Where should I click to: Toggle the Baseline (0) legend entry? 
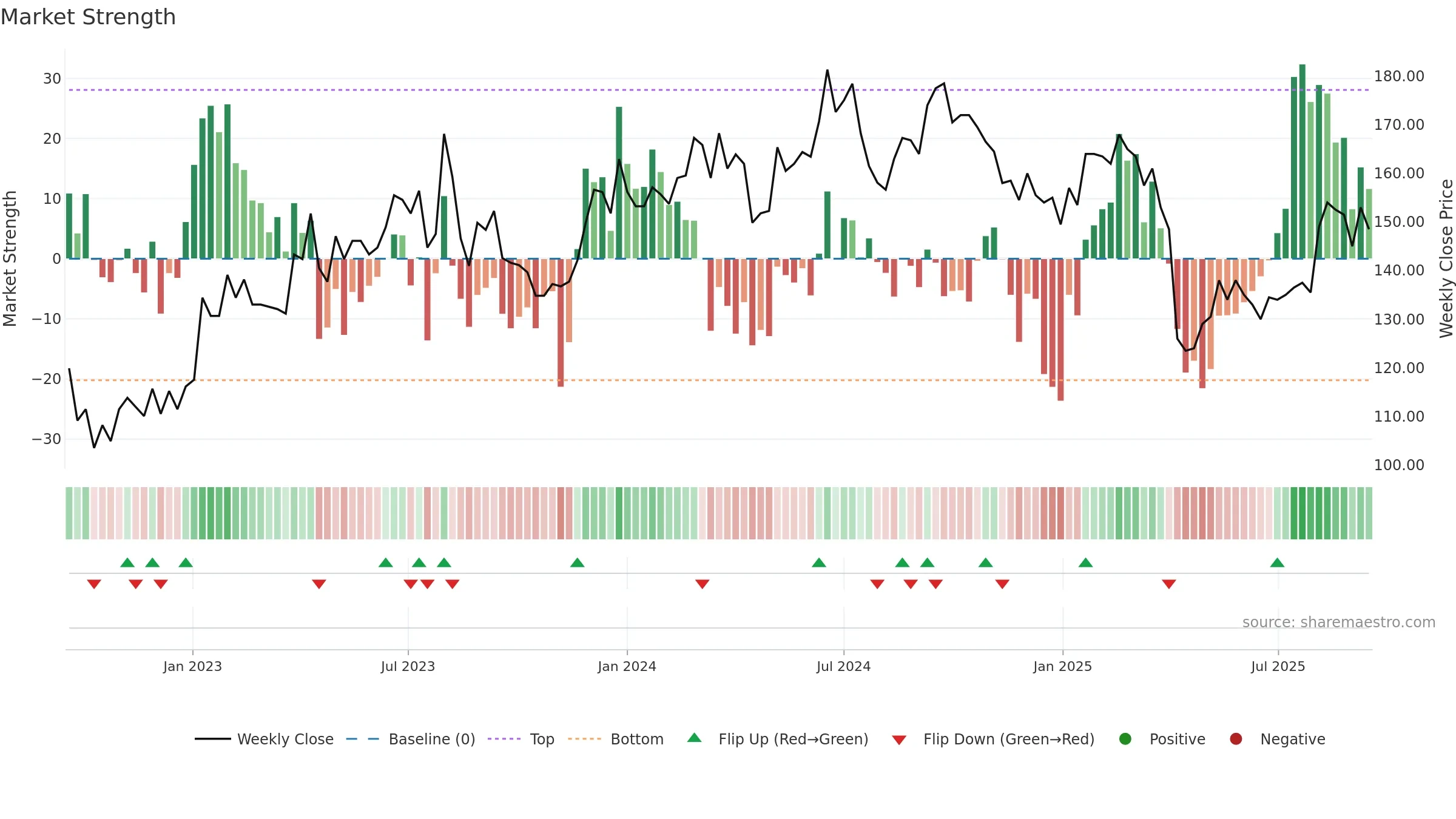[x=411, y=739]
